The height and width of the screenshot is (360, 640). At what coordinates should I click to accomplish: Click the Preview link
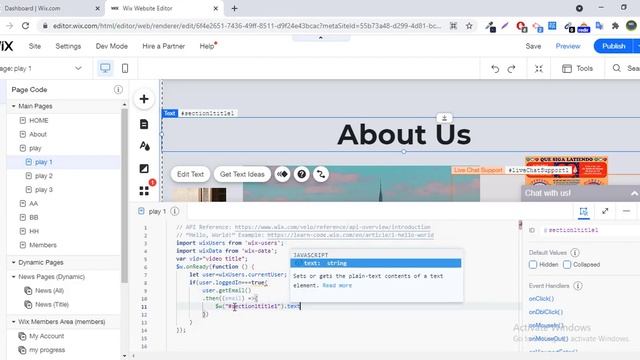point(568,46)
